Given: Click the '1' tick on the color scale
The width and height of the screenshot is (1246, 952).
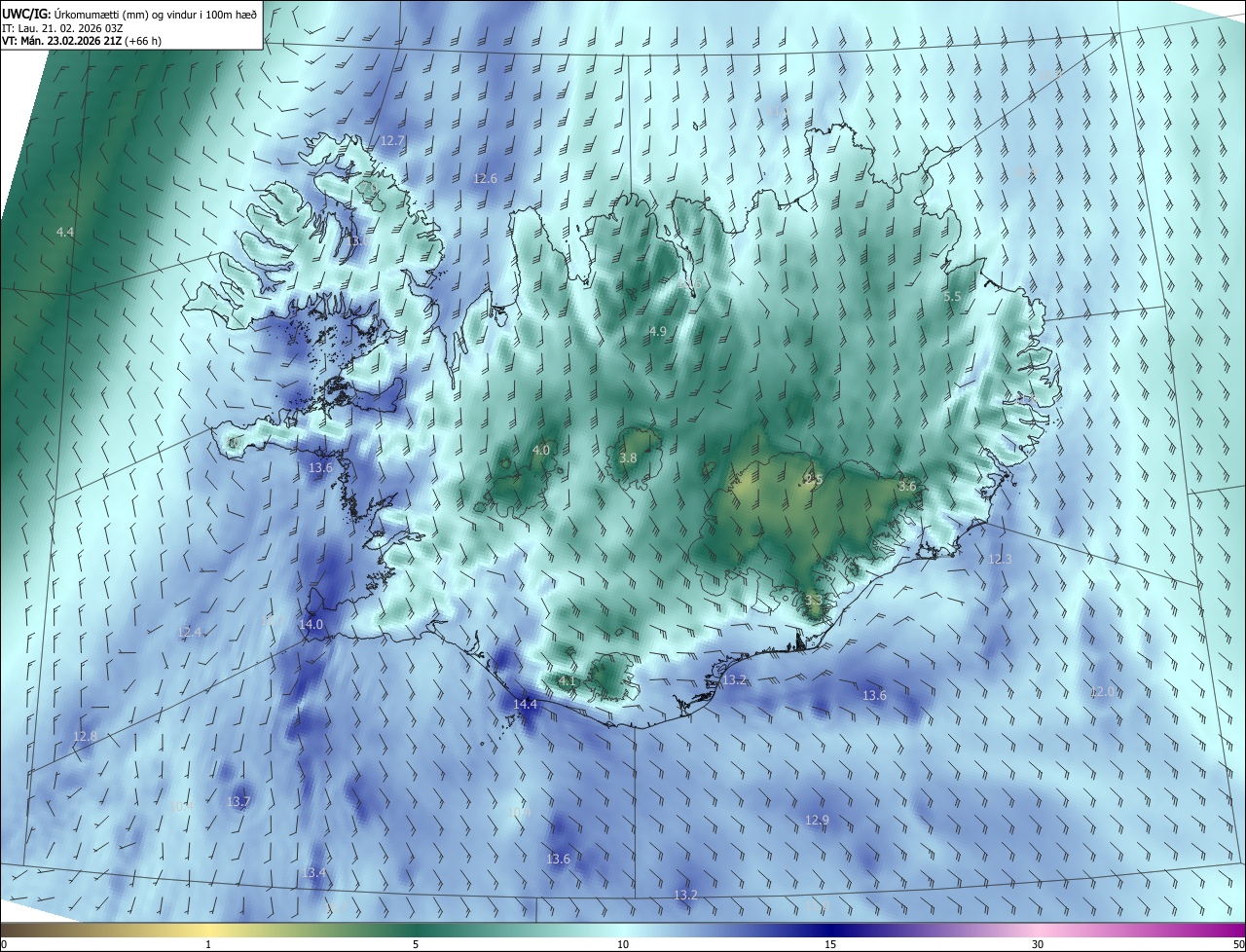Looking at the screenshot, I should coord(208,945).
